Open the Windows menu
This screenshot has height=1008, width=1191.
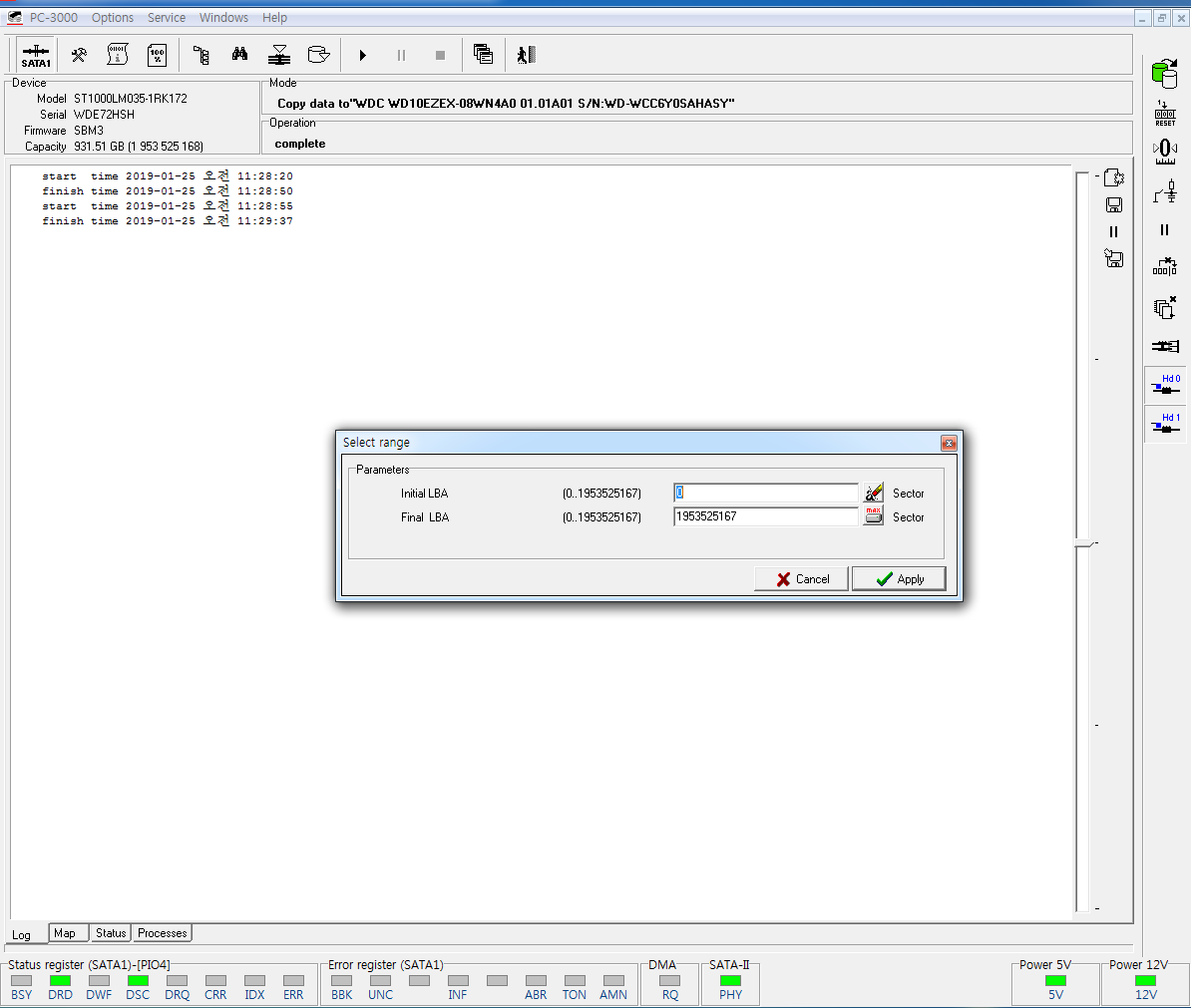(223, 18)
